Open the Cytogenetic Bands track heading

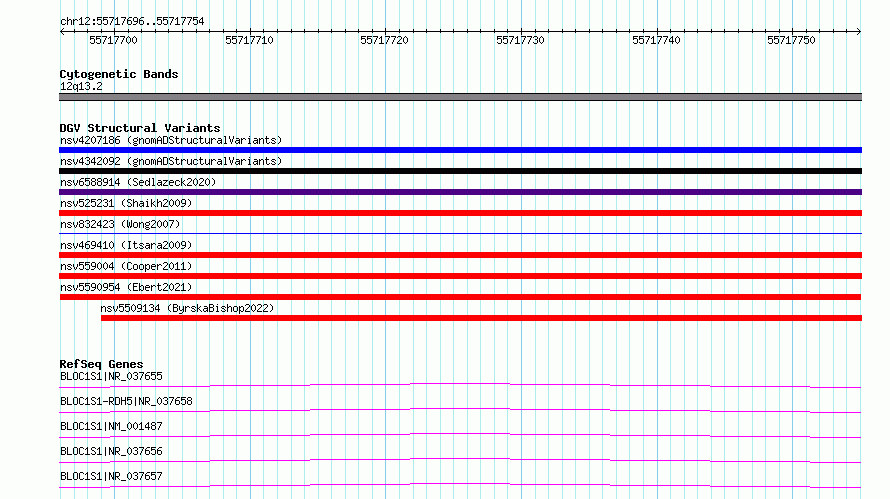(x=119, y=74)
